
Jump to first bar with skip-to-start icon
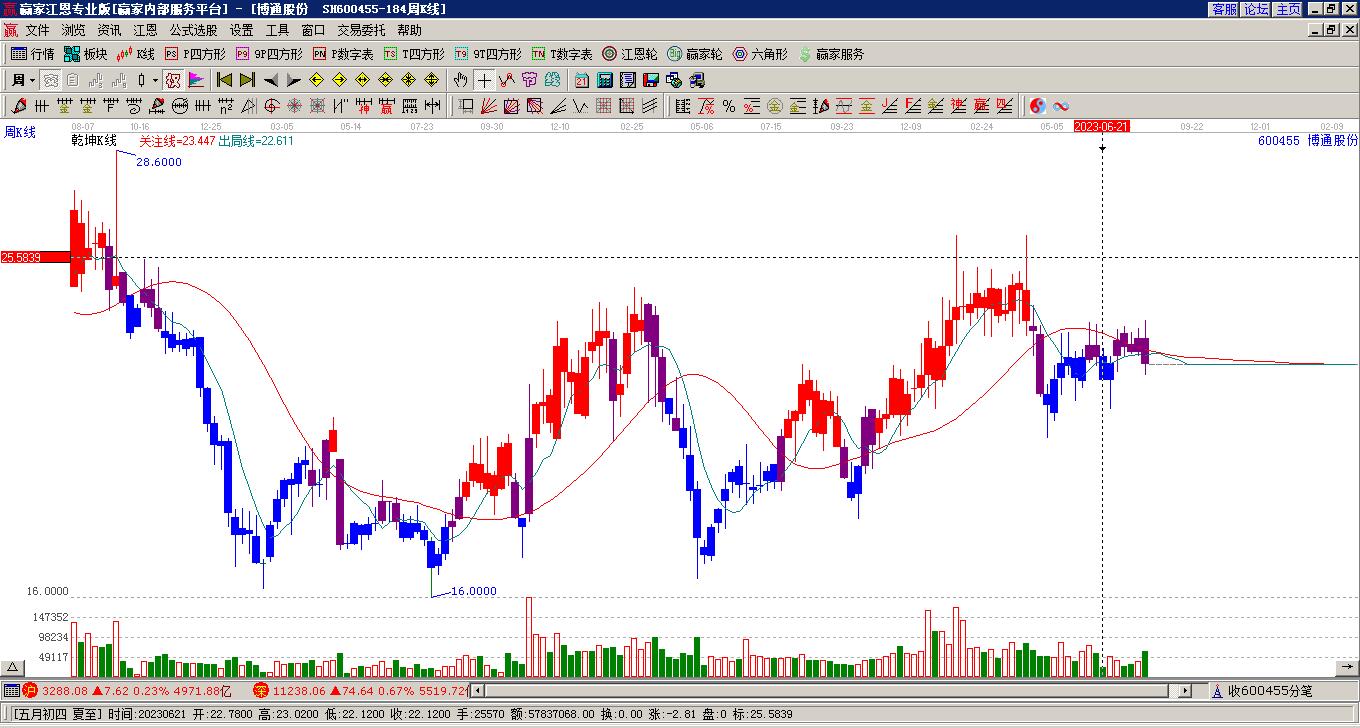[224, 80]
